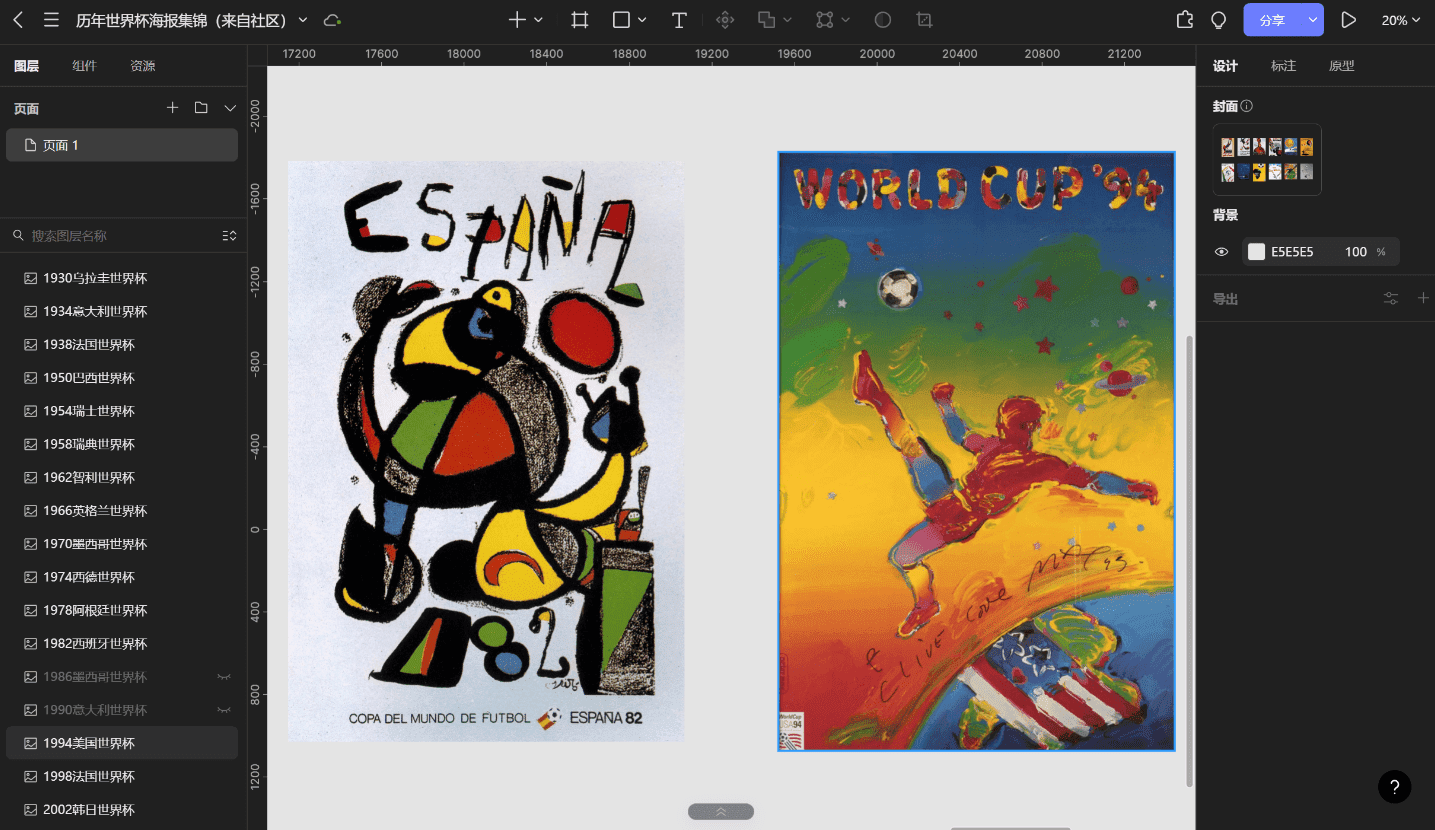This screenshot has height=830, width=1435.
Task: Click the background opacity 100 field
Action: tap(1356, 252)
